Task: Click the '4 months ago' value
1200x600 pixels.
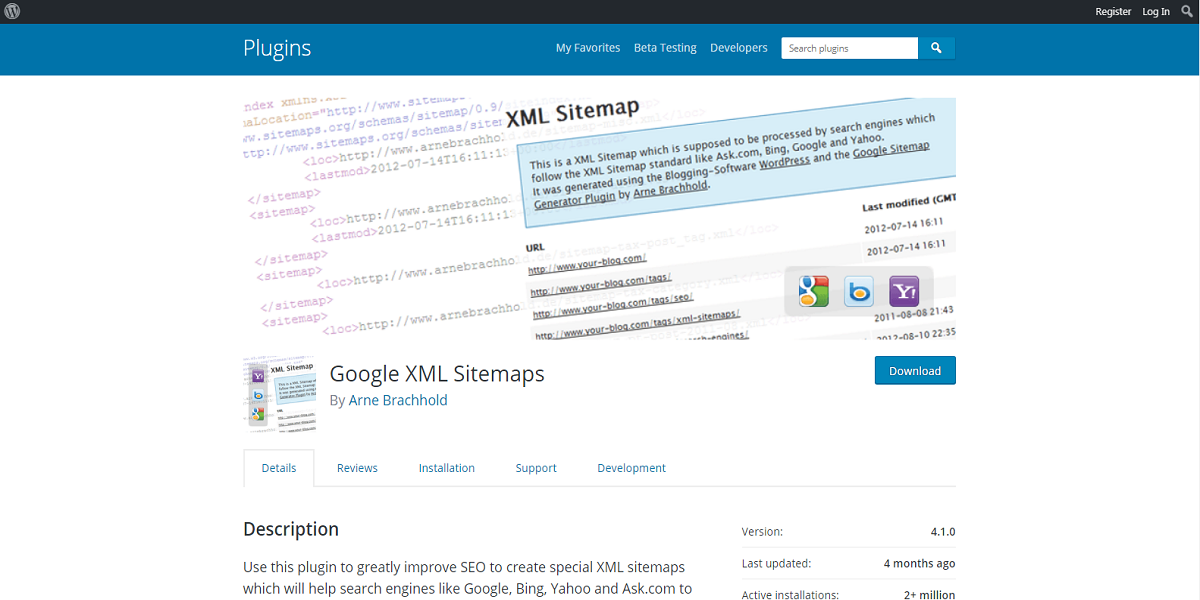Action: (x=919, y=564)
